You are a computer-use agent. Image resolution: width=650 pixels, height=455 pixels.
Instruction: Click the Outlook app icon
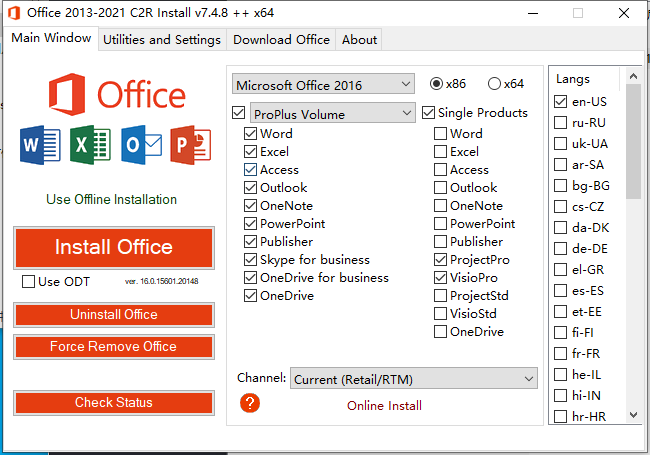(x=140, y=146)
